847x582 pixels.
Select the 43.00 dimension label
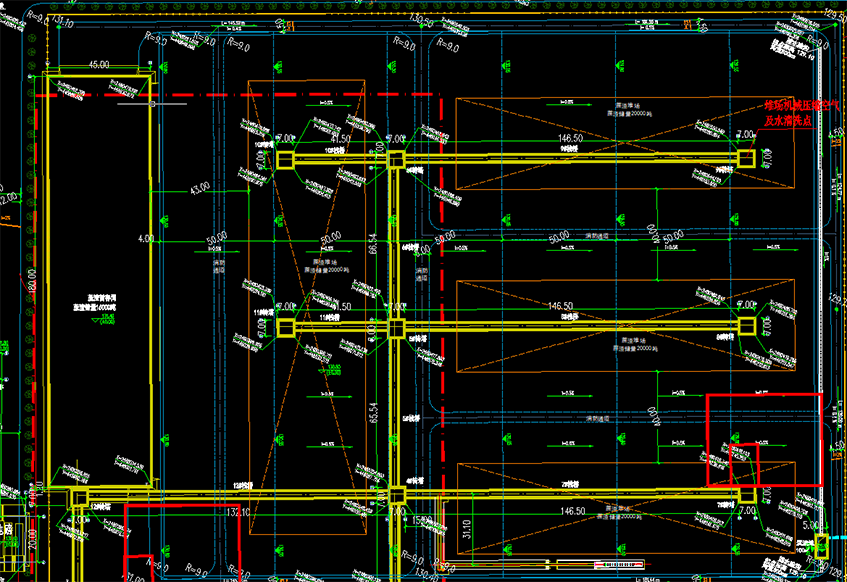200,186
